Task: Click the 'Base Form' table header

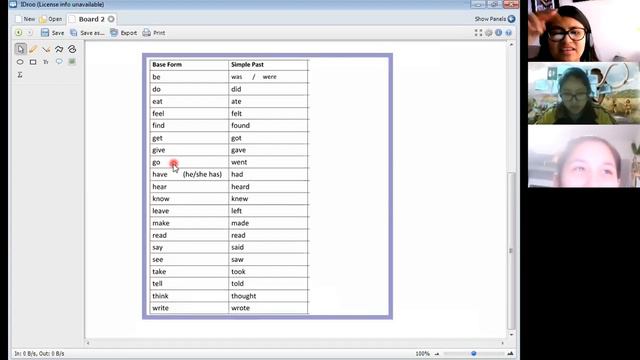Action: (x=167, y=64)
